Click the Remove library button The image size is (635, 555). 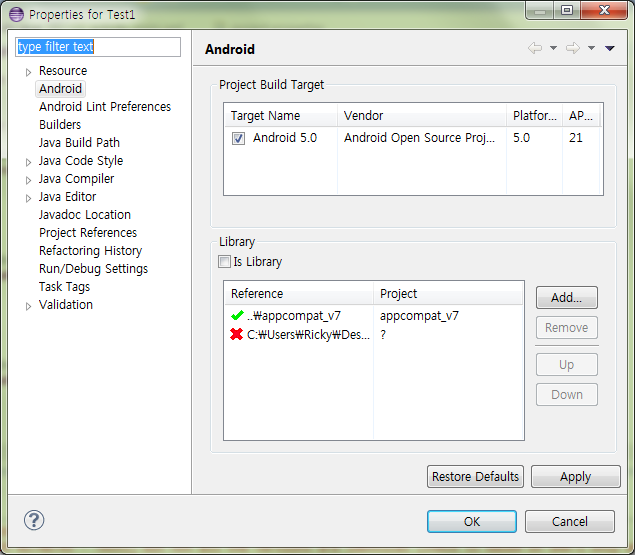(x=567, y=327)
